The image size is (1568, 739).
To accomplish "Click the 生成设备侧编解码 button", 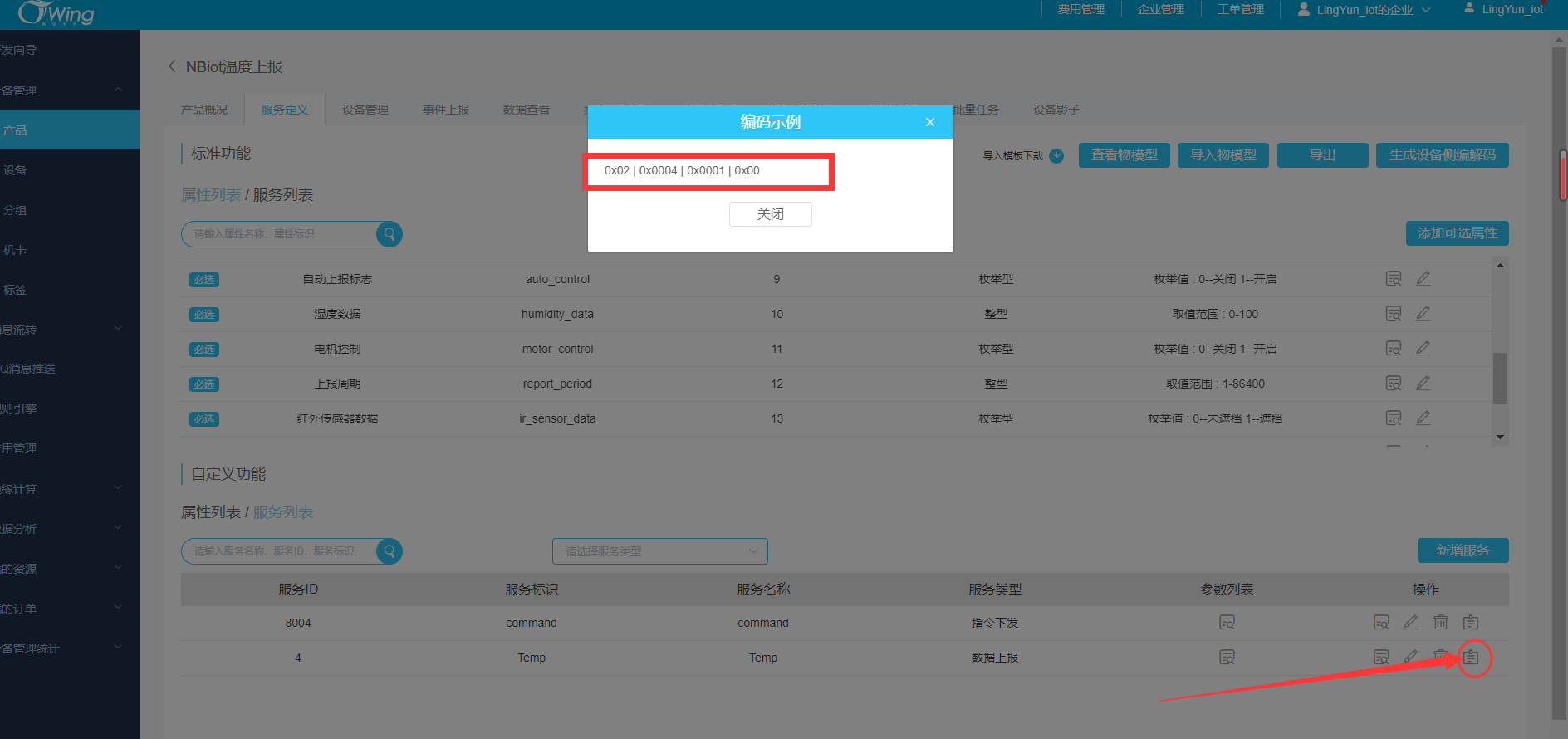I will point(1443,155).
